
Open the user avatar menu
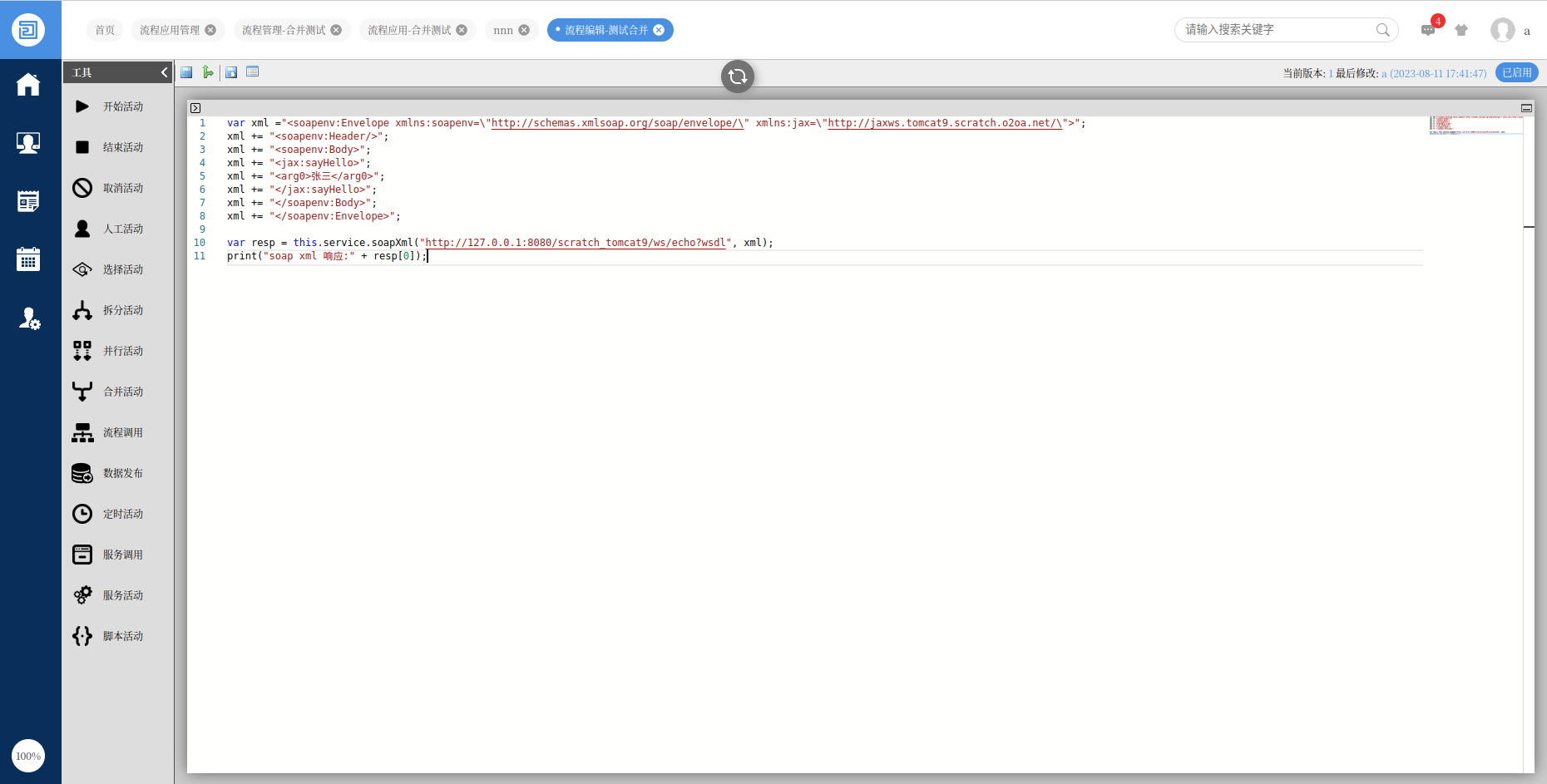click(1503, 30)
